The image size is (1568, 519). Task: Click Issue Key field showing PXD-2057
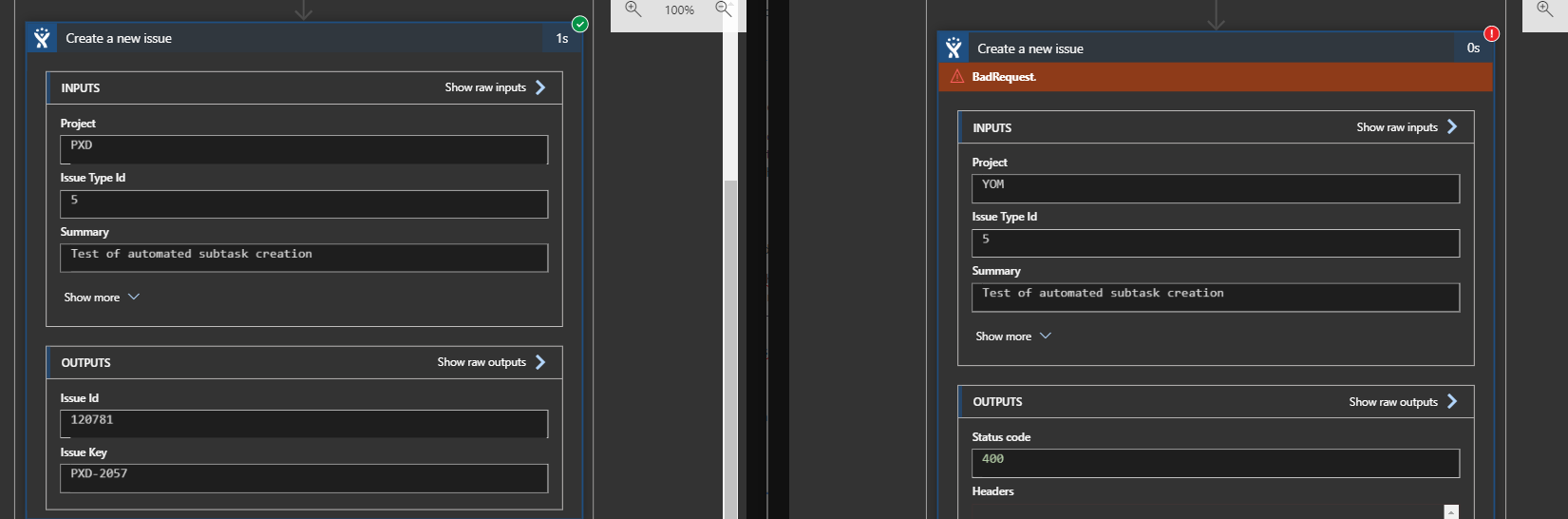pyautogui.click(x=304, y=478)
